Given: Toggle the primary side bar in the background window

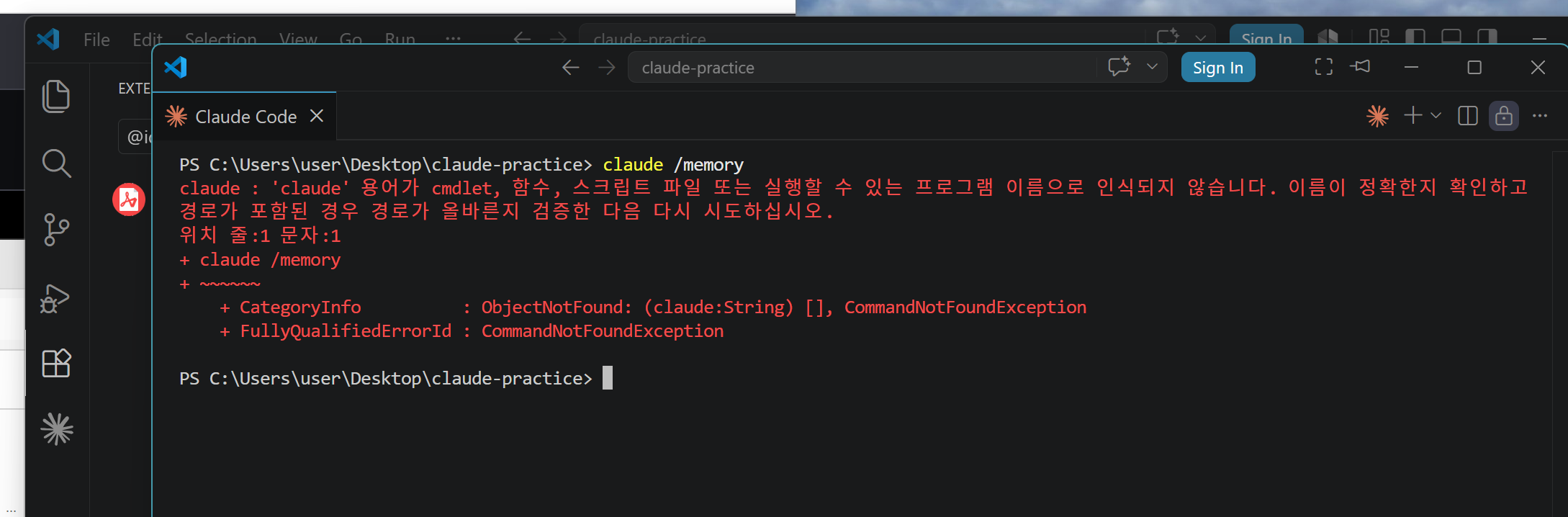Looking at the screenshot, I should (x=1415, y=36).
